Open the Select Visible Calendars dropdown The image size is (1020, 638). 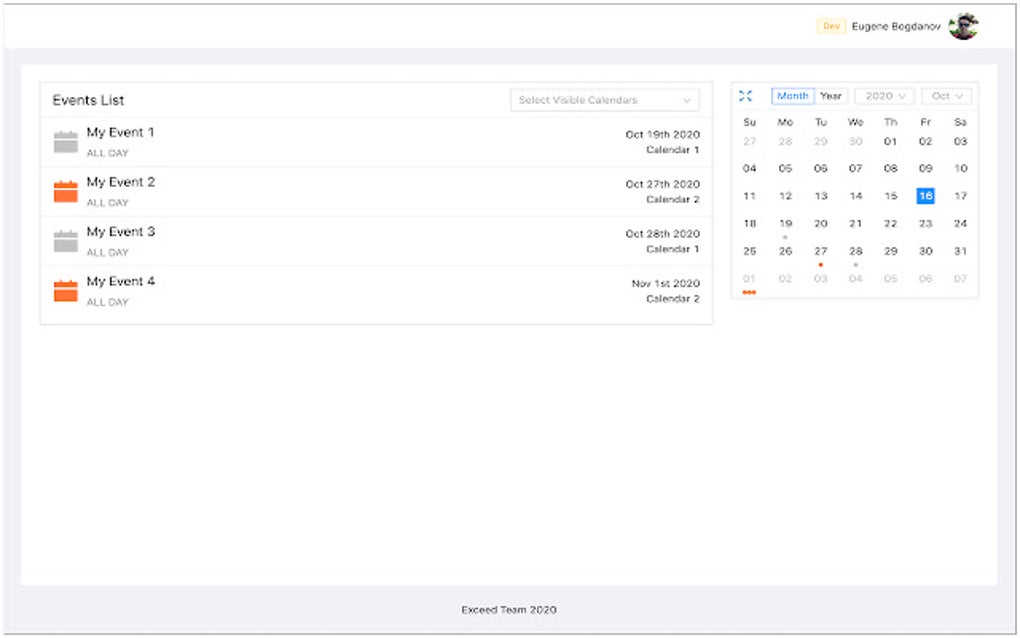click(x=605, y=100)
